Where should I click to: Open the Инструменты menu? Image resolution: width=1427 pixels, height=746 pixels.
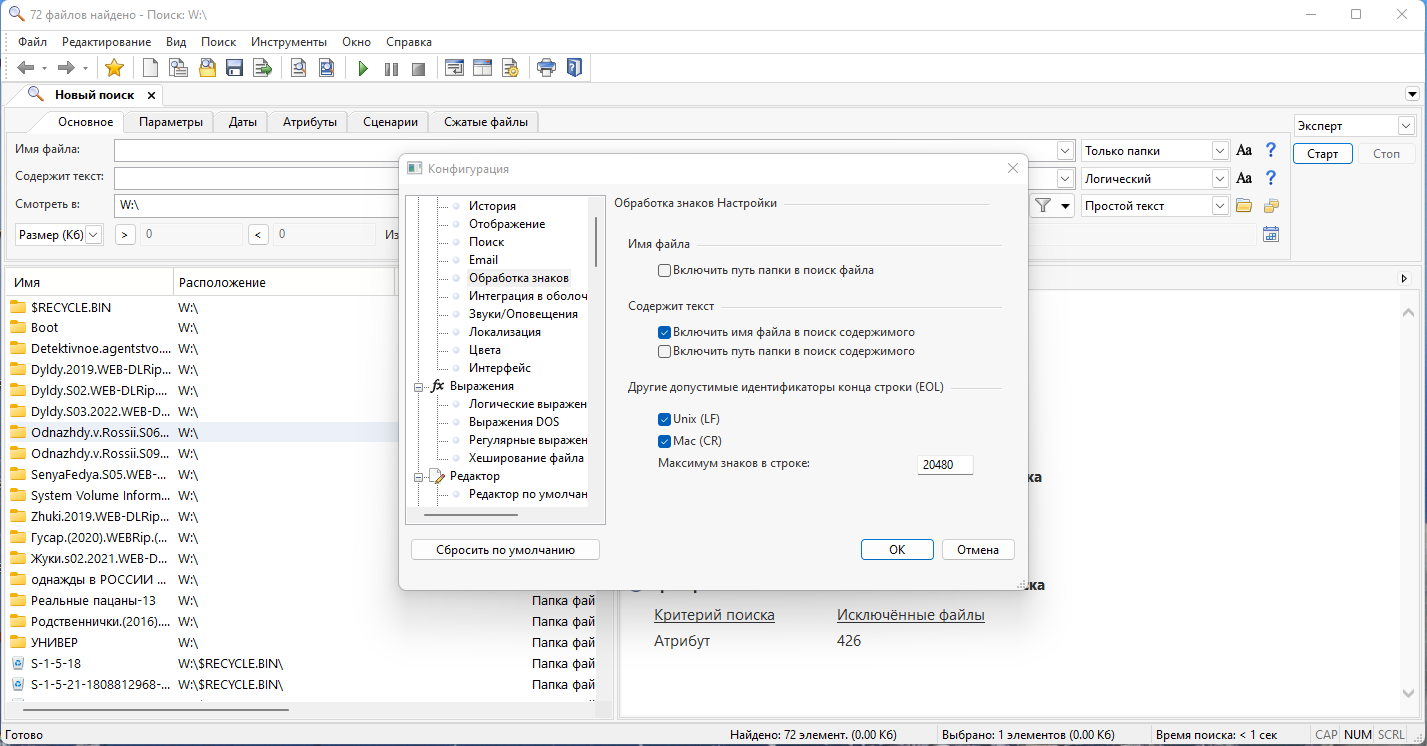coord(289,42)
